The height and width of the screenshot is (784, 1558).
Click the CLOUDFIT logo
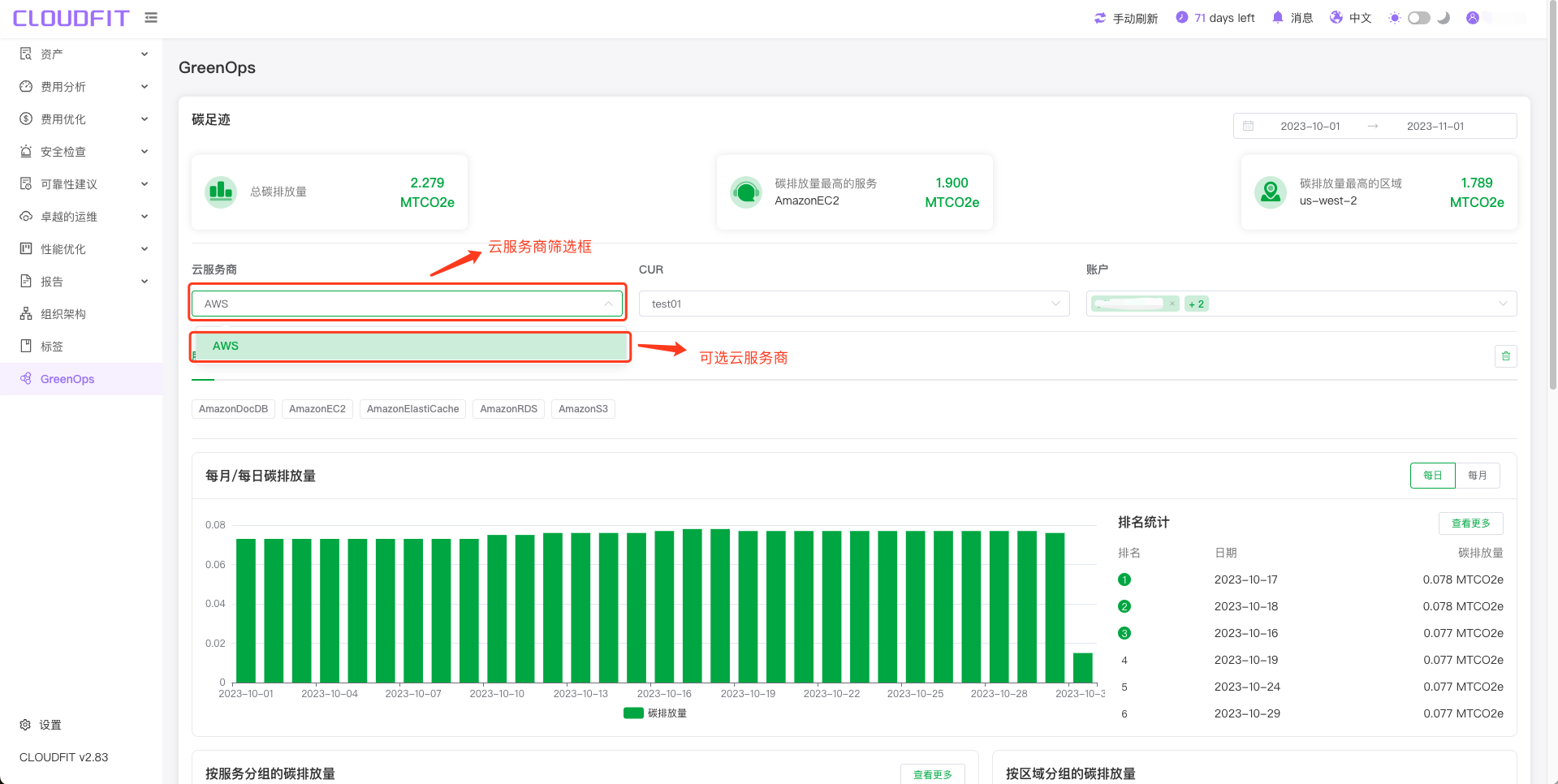click(x=71, y=18)
